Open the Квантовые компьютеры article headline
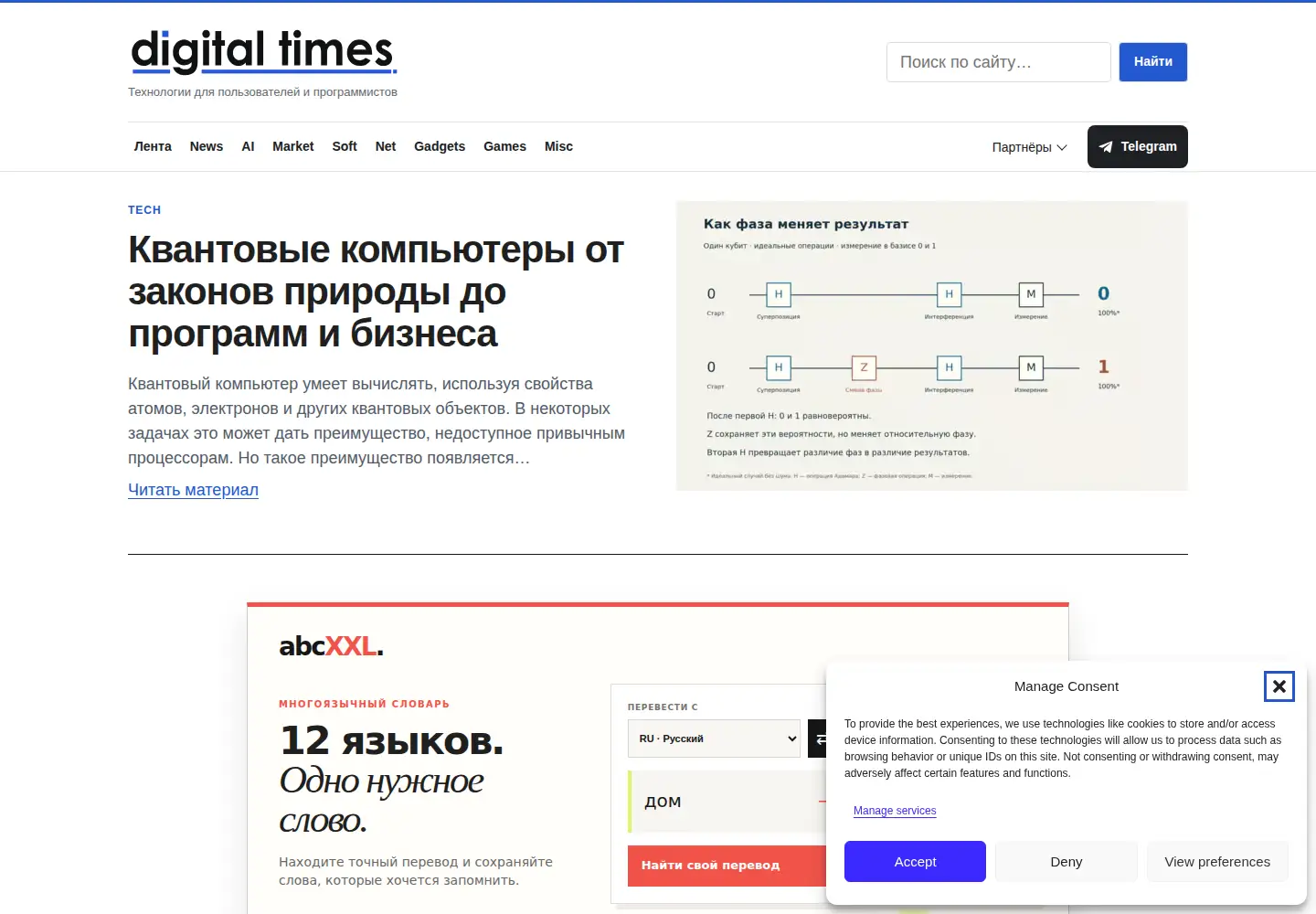 coord(377,292)
